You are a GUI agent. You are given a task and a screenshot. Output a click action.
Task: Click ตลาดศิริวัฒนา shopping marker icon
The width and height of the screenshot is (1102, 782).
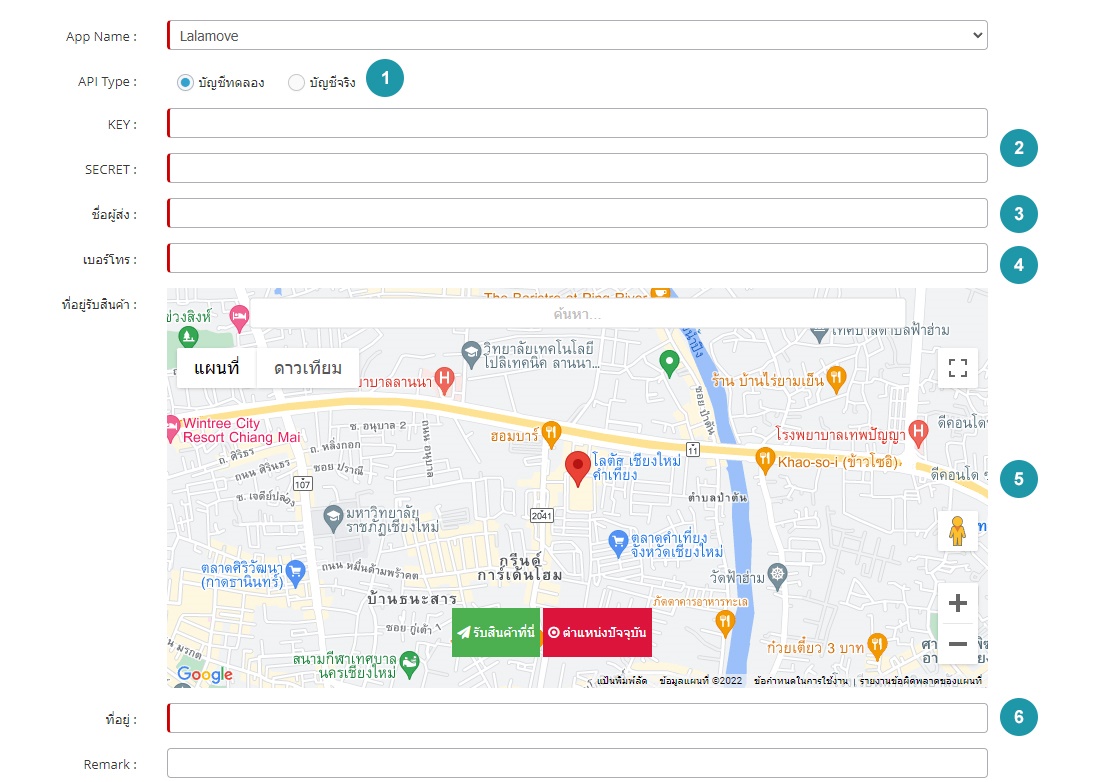(295, 573)
